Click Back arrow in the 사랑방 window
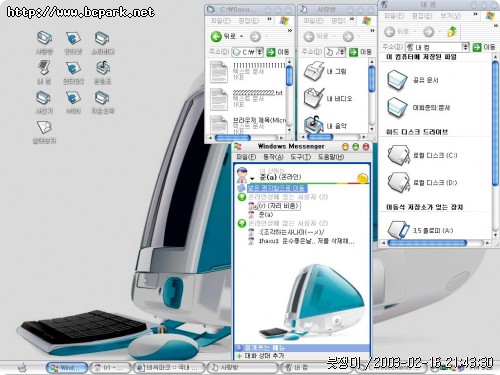The image size is (500, 375). point(309,36)
